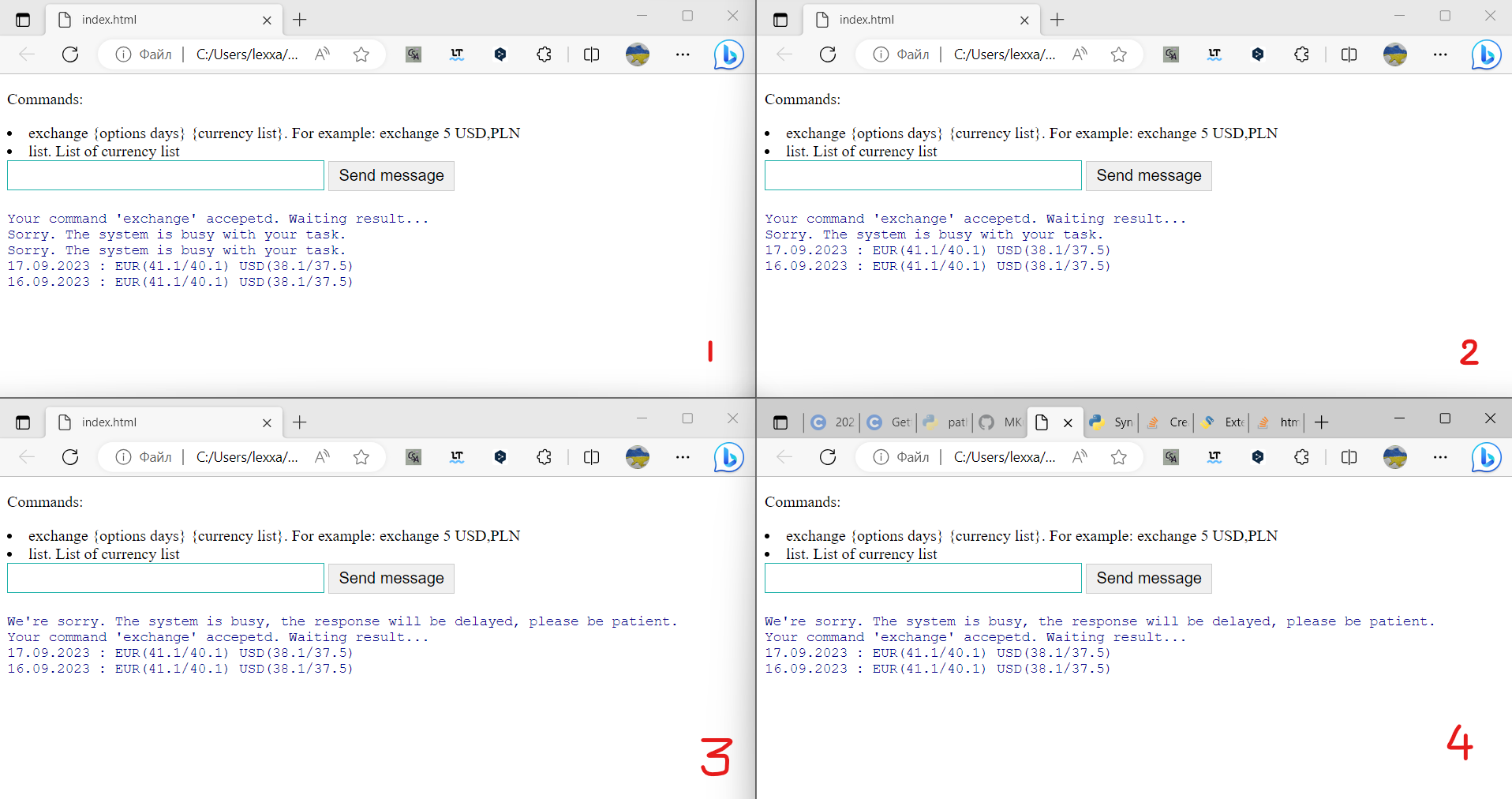Open extensions menu in window 2

(1302, 54)
